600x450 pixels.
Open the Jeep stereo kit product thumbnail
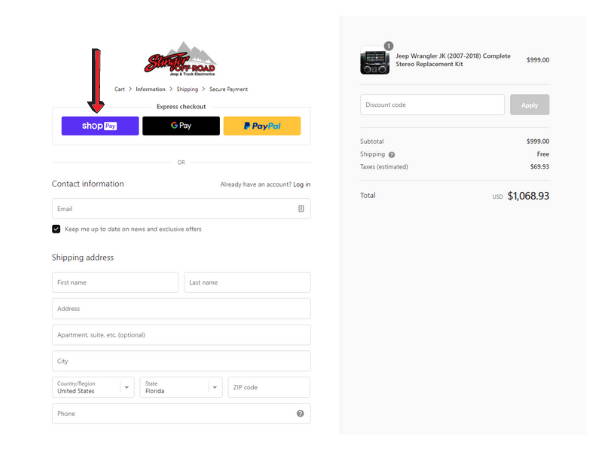pyautogui.click(x=375, y=61)
